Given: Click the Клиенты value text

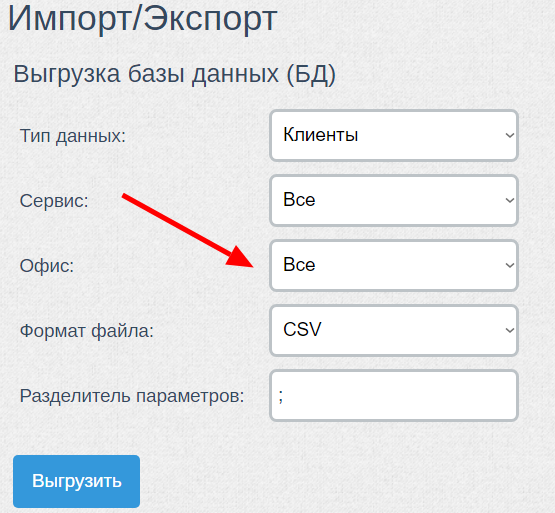Looking at the screenshot, I should point(321,135).
